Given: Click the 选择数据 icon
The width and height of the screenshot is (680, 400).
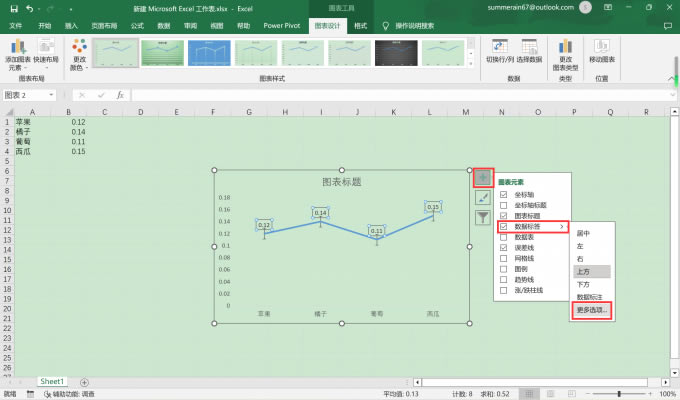Looking at the screenshot, I should [x=529, y=46].
